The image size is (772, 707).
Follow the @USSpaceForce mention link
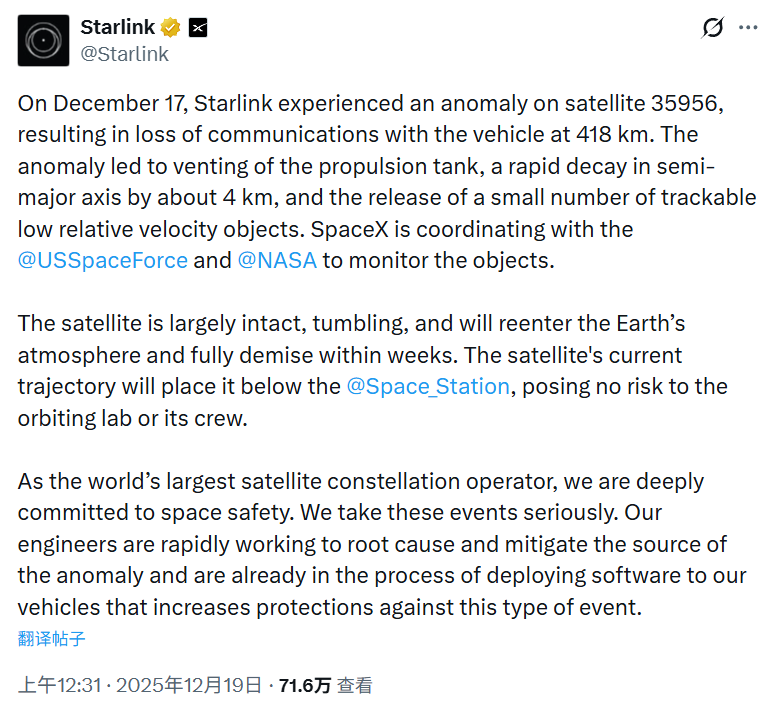tap(103, 260)
